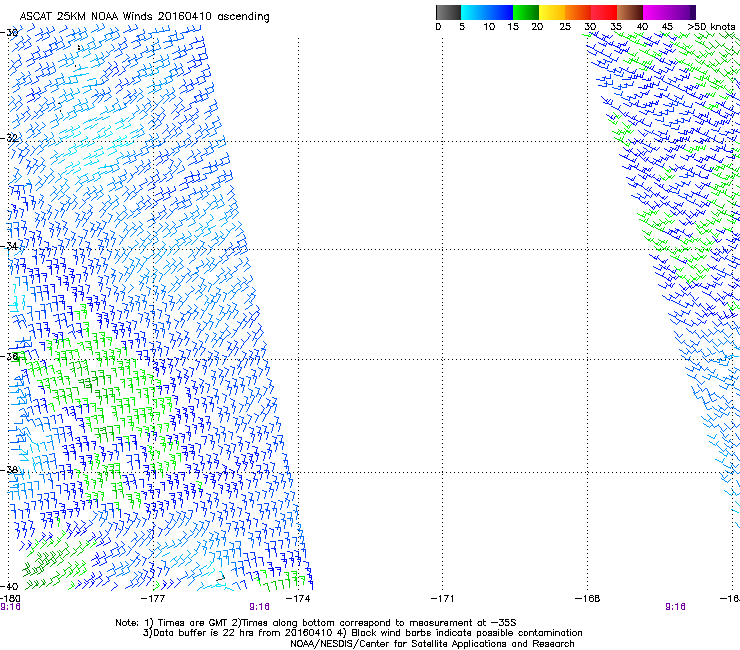Click the '-34' latitude axis label
This screenshot has height=650, width=740.
point(9,246)
